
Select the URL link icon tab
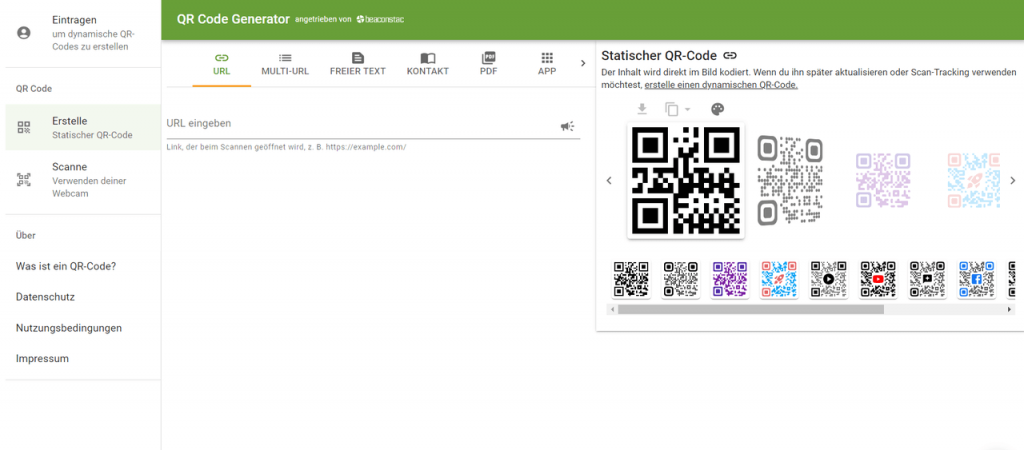(221, 64)
